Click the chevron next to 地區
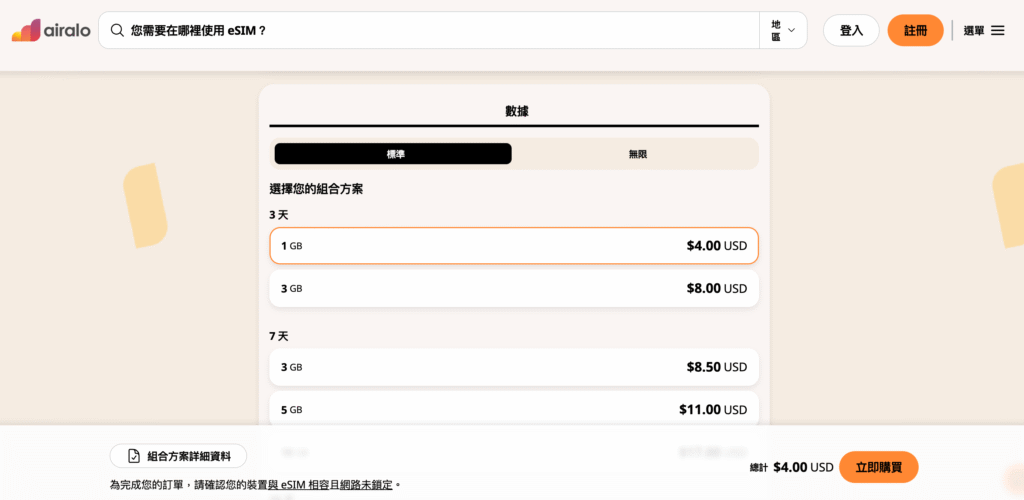This screenshot has height=500, width=1024. click(x=792, y=30)
